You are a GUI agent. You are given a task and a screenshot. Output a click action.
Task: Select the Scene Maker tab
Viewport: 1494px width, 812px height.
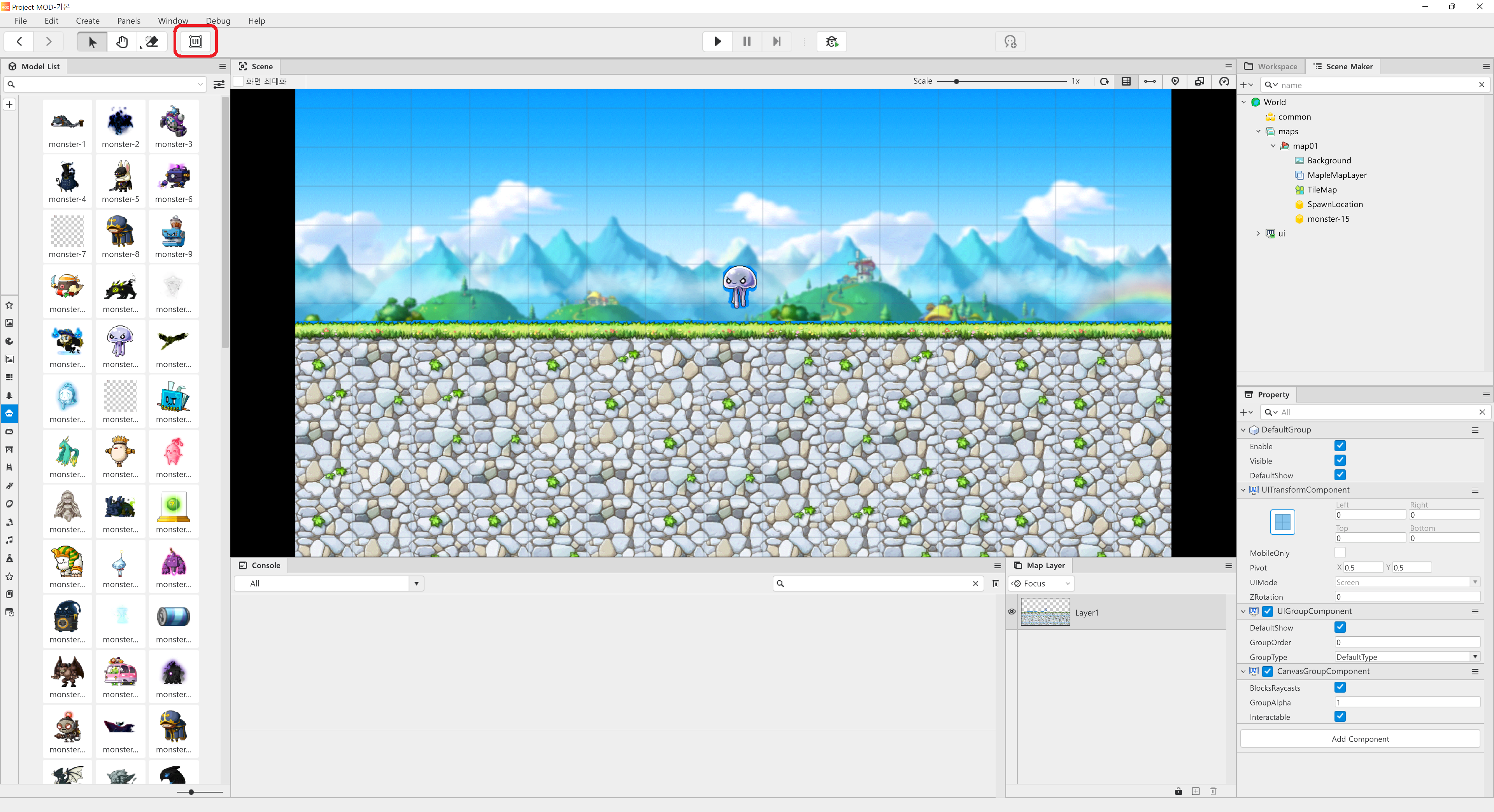click(1343, 66)
